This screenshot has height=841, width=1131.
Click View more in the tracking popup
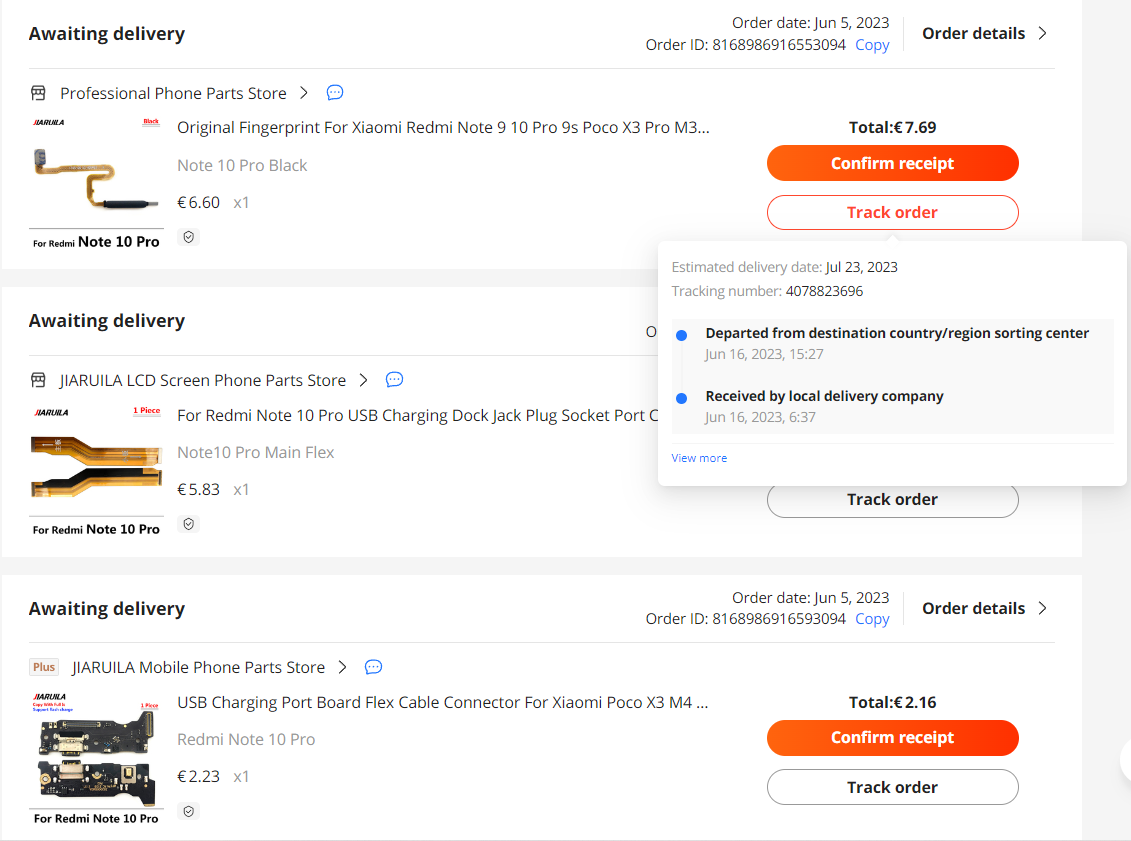[699, 458]
